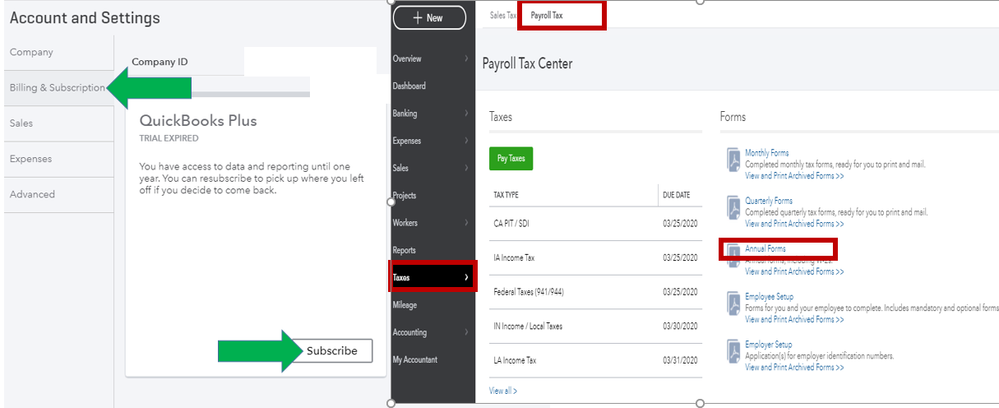999x408 pixels.
Task: Click the Employer Setup PDF icon
Action: 733,351
